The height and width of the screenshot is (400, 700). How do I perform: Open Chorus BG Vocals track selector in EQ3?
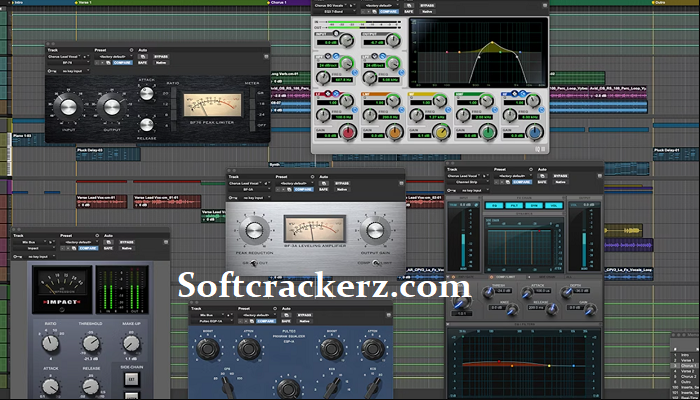coord(330,5)
